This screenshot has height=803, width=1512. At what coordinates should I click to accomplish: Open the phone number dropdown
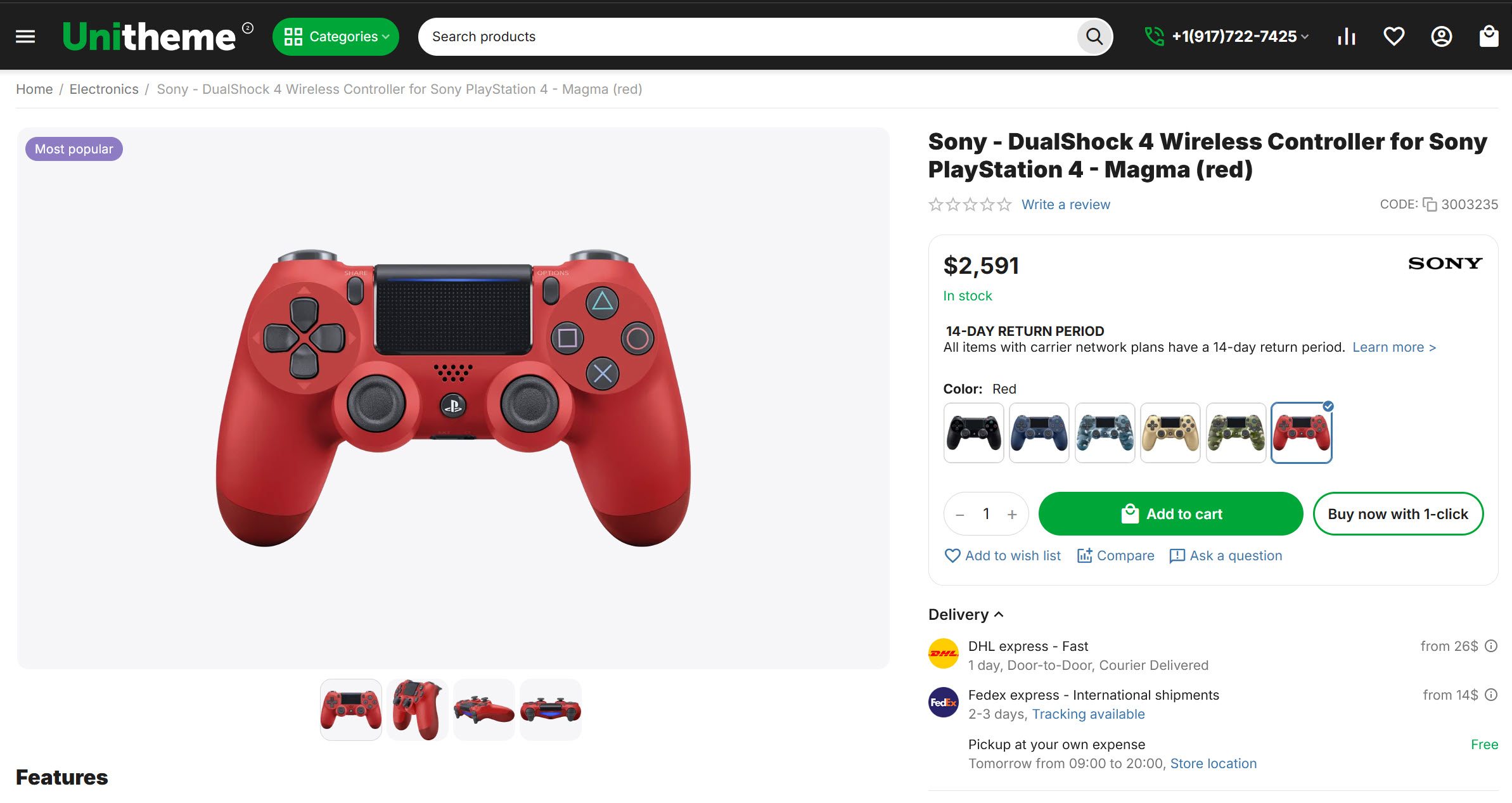pos(1226,37)
